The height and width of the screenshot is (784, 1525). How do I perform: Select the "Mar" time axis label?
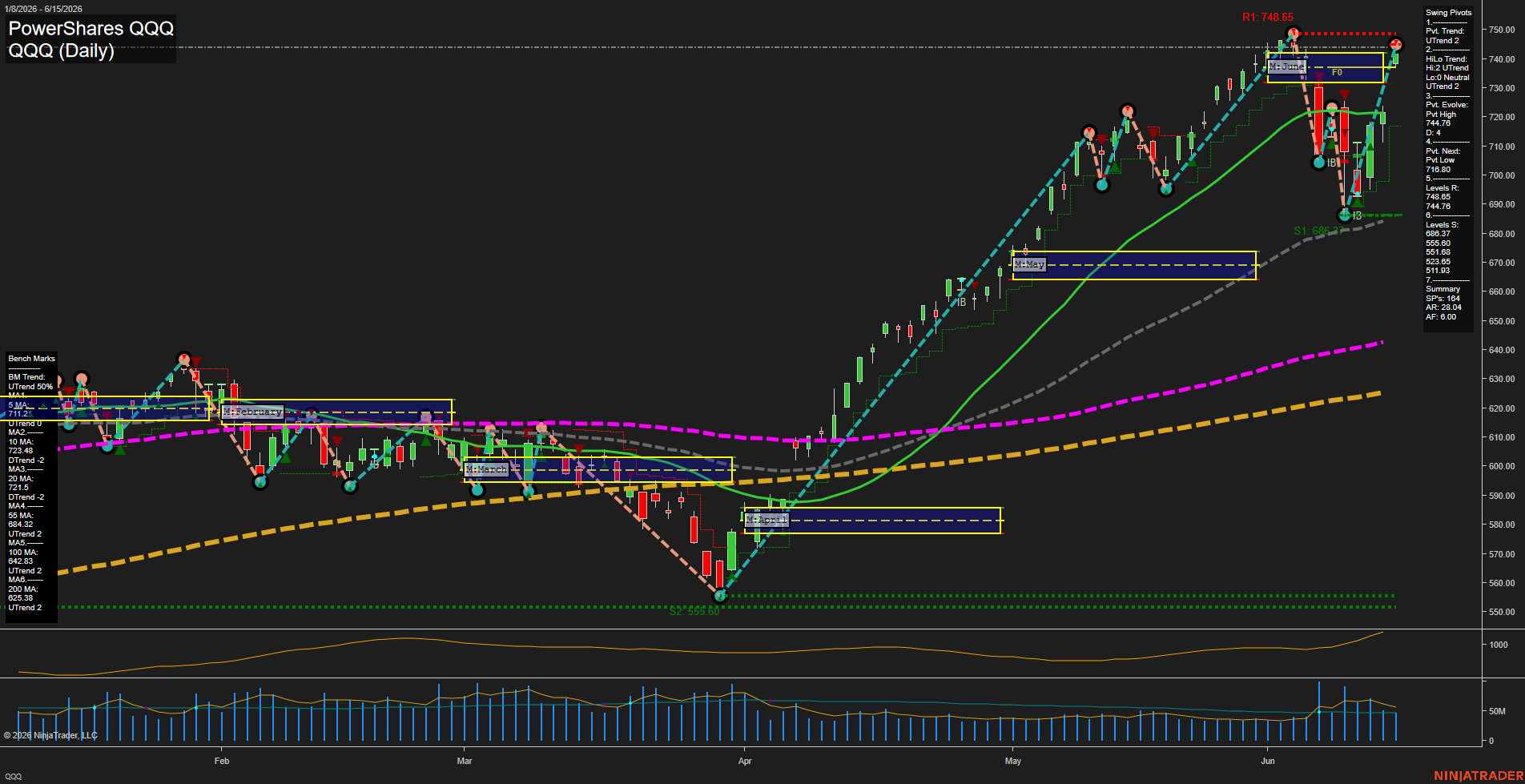tap(465, 761)
